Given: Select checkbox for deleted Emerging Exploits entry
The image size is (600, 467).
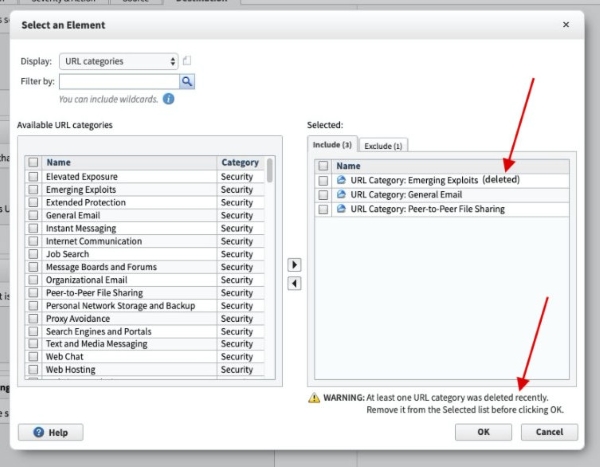Looking at the screenshot, I should pyautogui.click(x=322, y=180).
